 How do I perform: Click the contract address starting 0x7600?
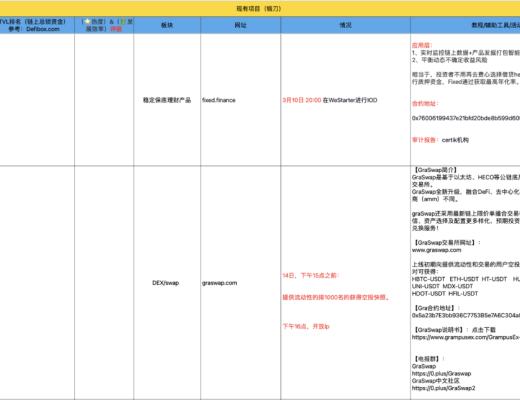point(466,118)
